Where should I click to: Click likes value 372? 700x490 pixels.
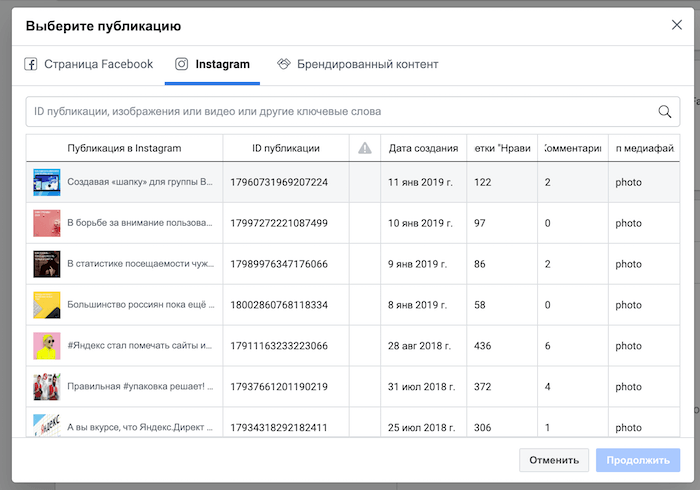pos(483,386)
